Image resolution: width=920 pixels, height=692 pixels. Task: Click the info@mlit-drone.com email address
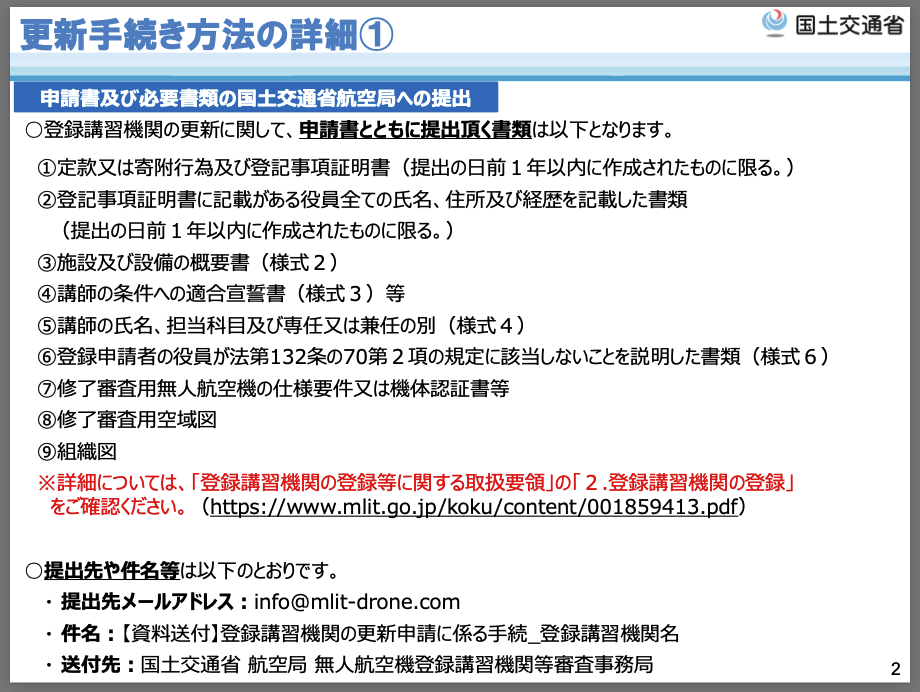tap(357, 602)
